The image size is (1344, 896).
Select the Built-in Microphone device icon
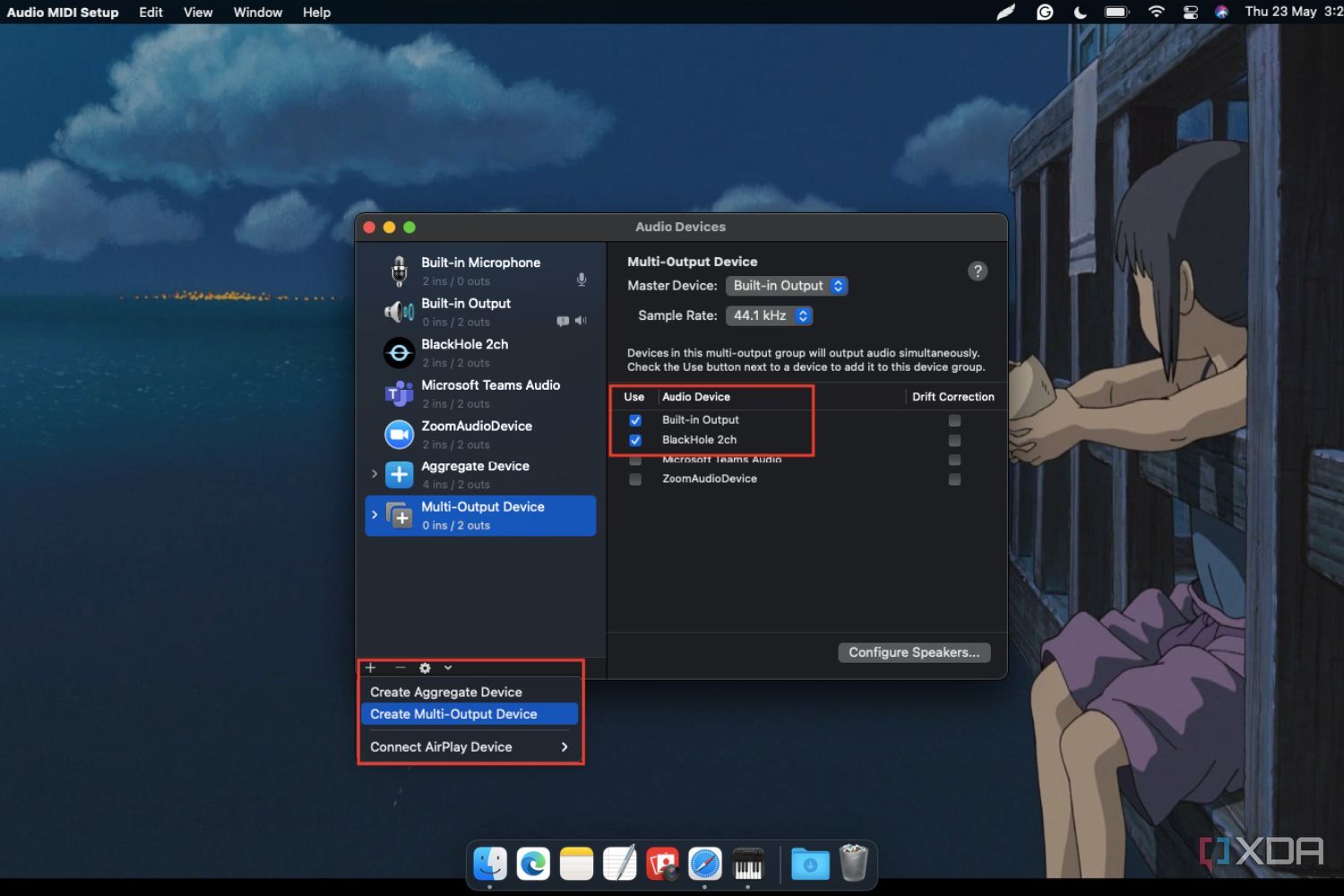point(400,271)
